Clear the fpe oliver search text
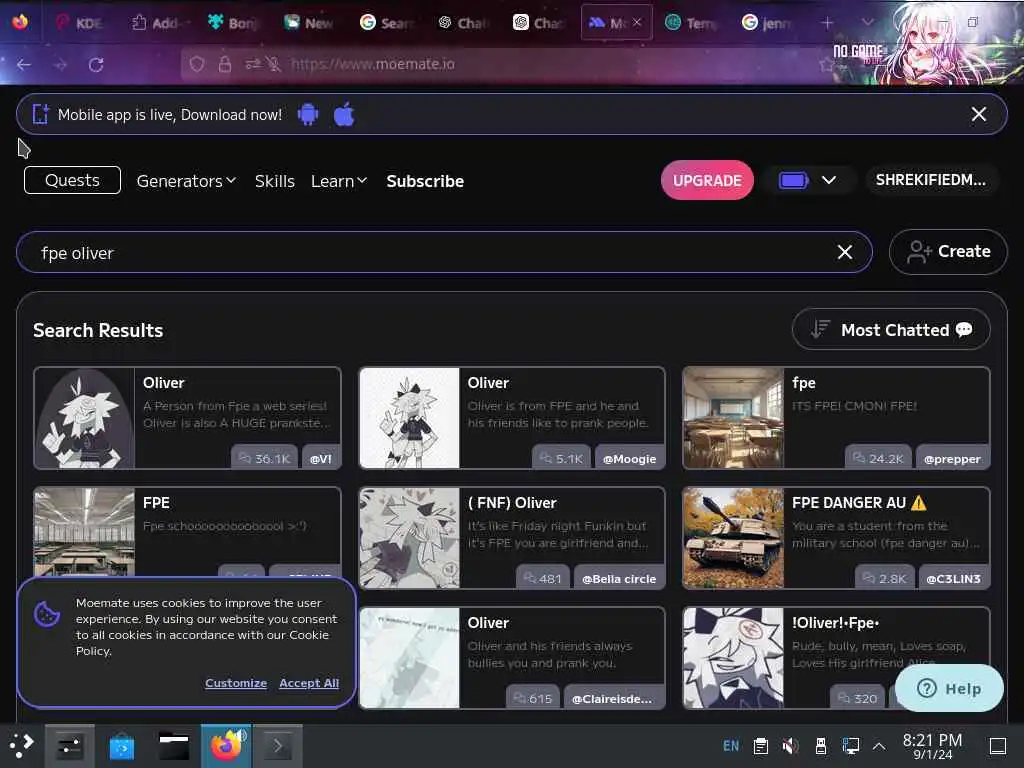 tap(844, 252)
